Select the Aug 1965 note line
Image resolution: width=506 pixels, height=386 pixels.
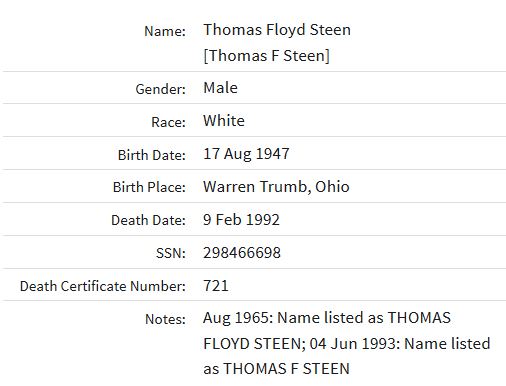327,318
